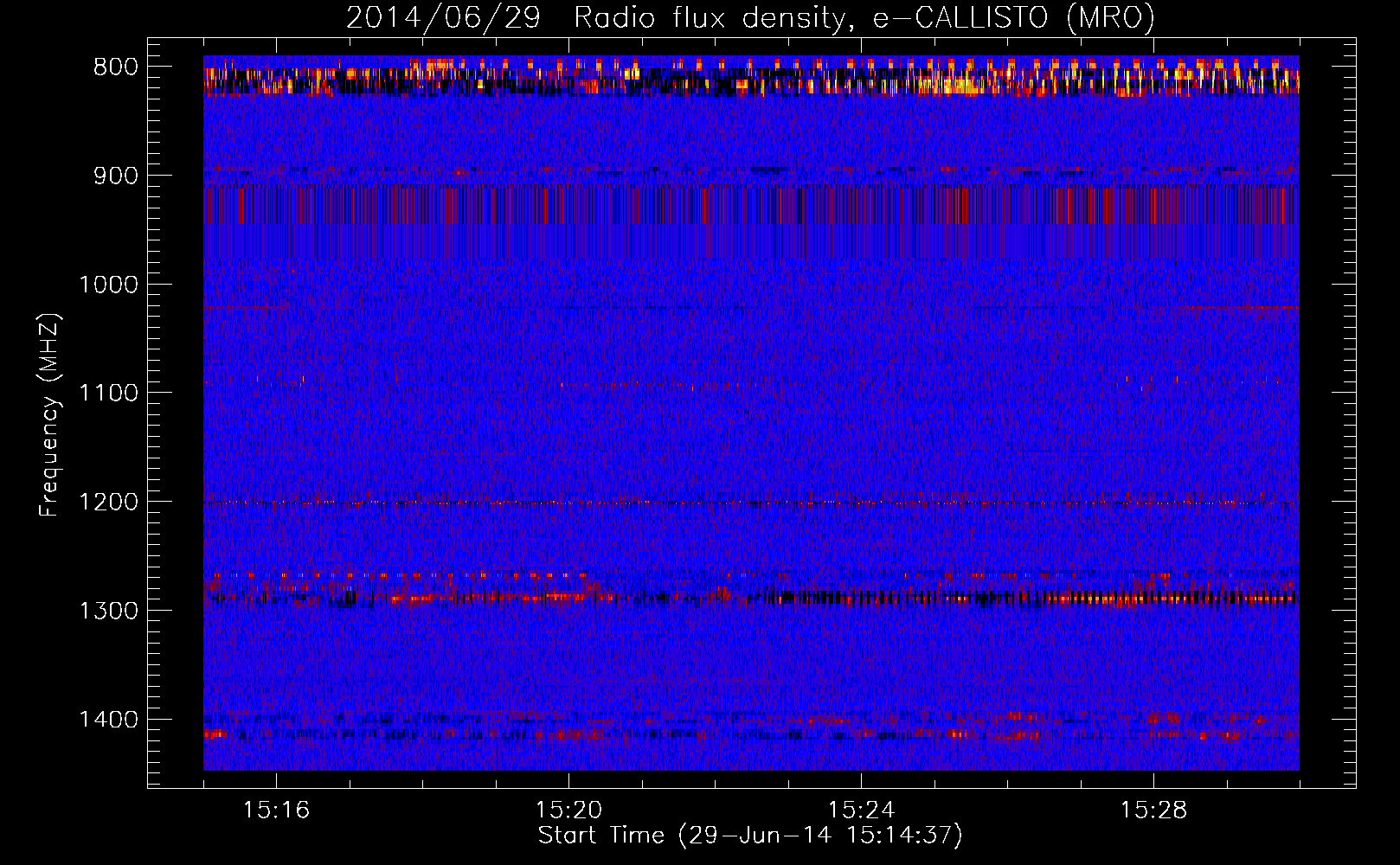Select the 900 frequency tick label
The height and width of the screenshot is (865, 1400).
[115, 176]
